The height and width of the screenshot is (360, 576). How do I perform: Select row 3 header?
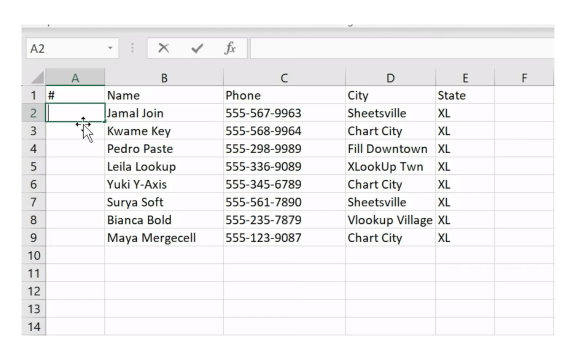33,131
